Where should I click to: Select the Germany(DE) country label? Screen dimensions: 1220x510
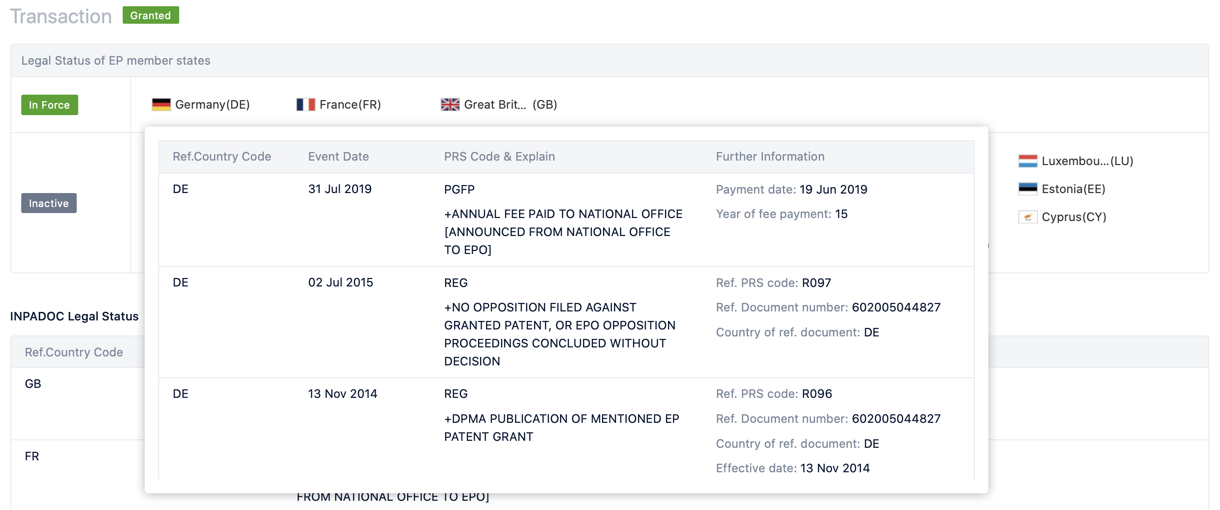coord(212,104)
